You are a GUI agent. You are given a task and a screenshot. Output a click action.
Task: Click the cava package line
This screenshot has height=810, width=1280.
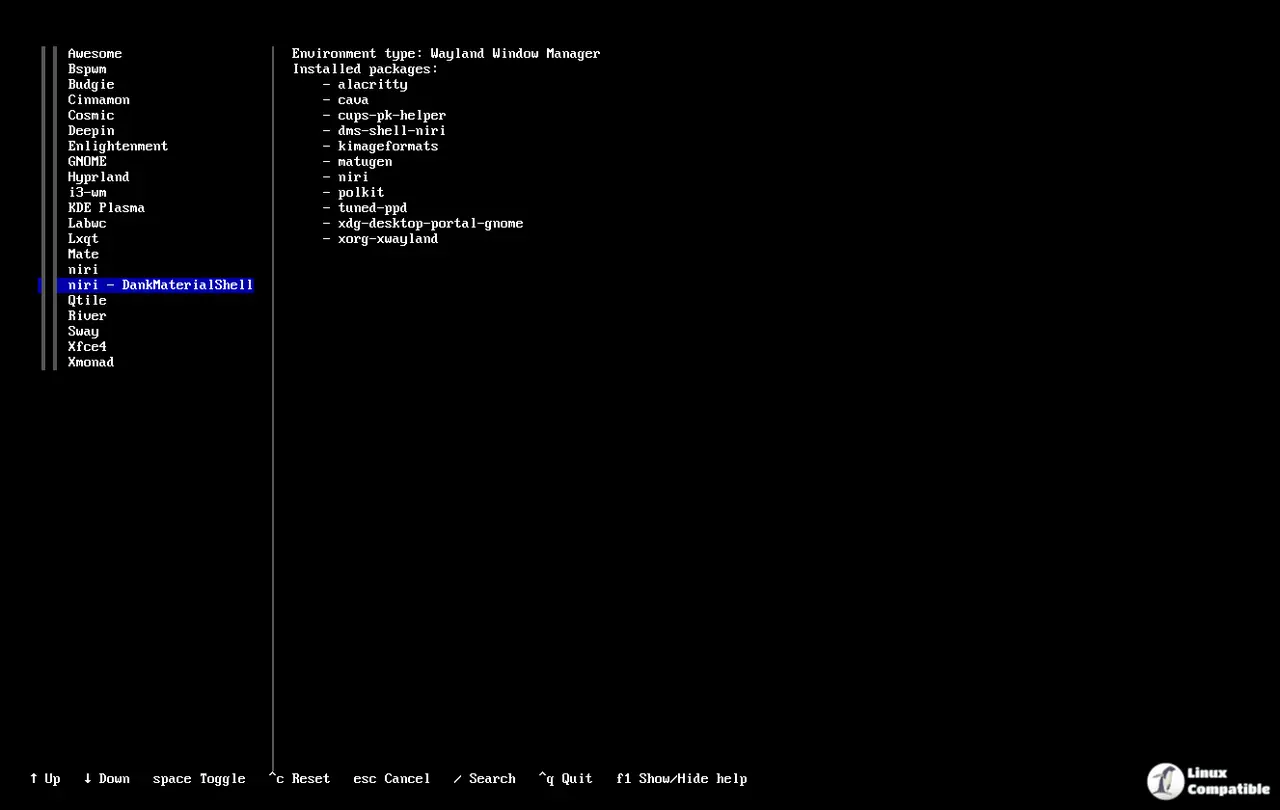click(x=346, y=100)
